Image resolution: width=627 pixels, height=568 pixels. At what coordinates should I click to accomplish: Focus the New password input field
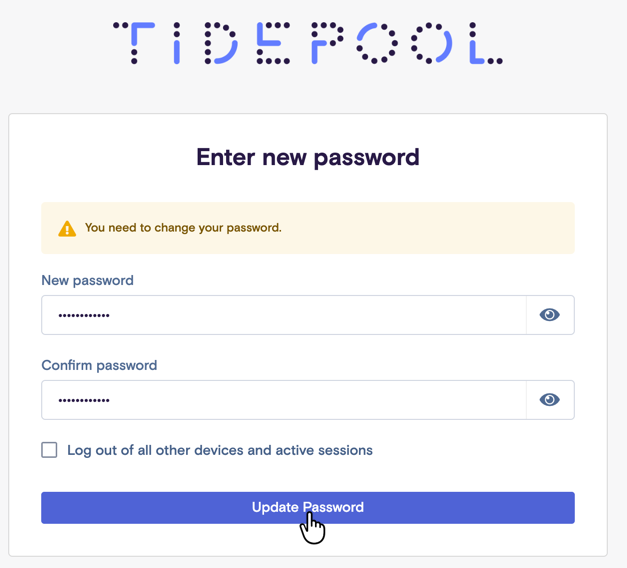tap(284, 315)
